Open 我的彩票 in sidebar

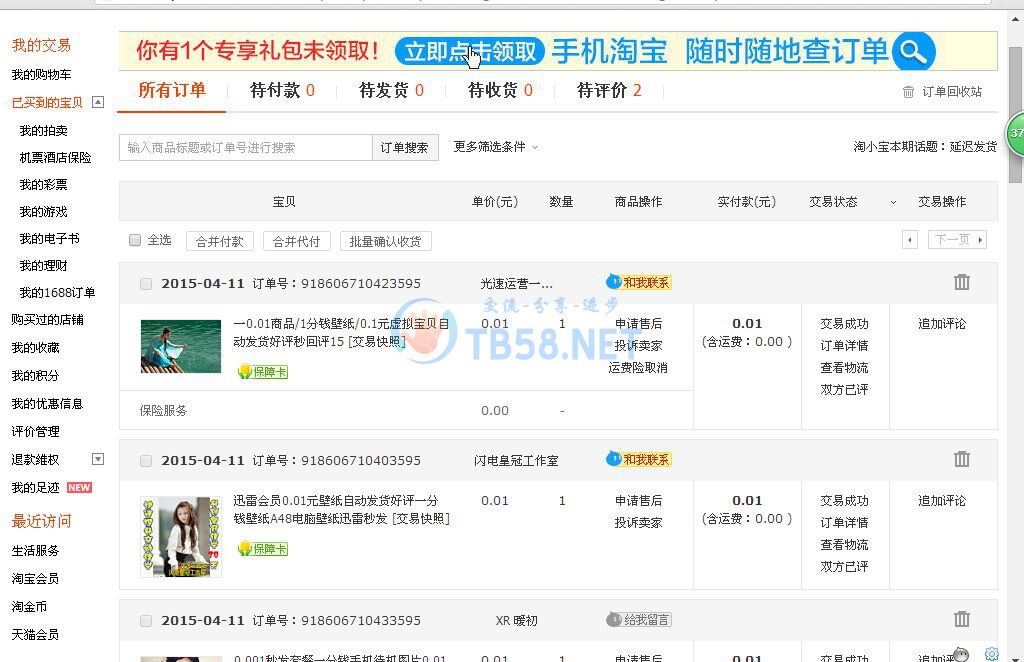point(44,185)
